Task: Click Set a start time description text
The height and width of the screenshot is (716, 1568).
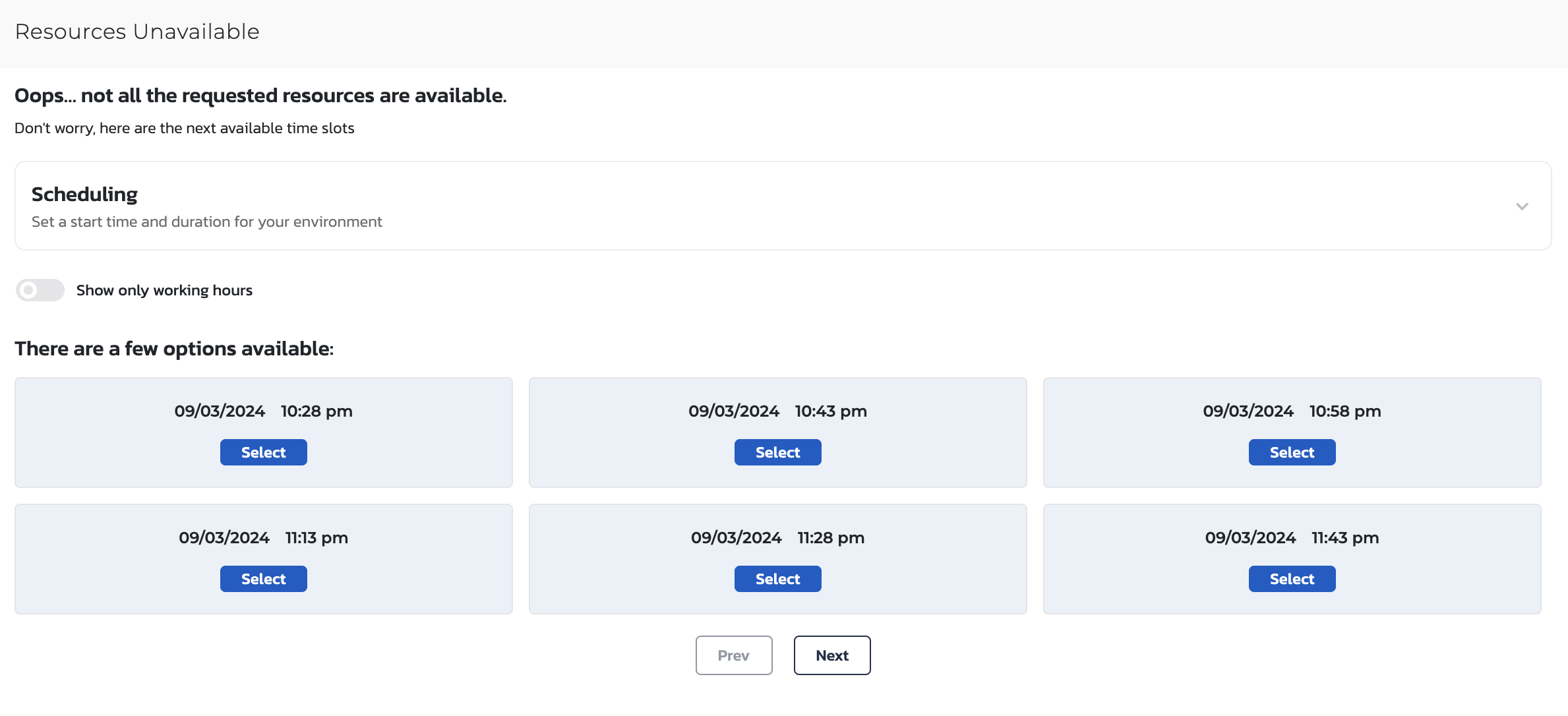Action: [206, 222]
